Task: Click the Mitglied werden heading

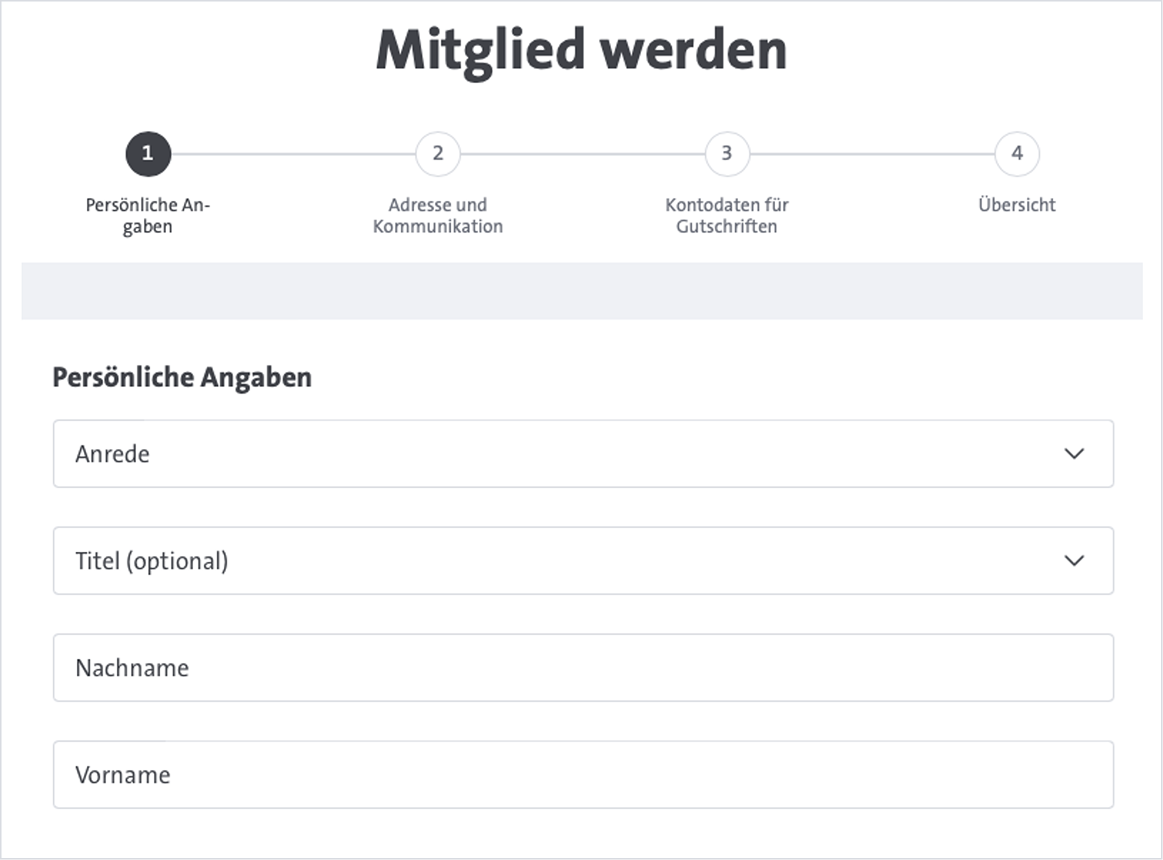Action: pyautogui.click(x=581, y=48)
